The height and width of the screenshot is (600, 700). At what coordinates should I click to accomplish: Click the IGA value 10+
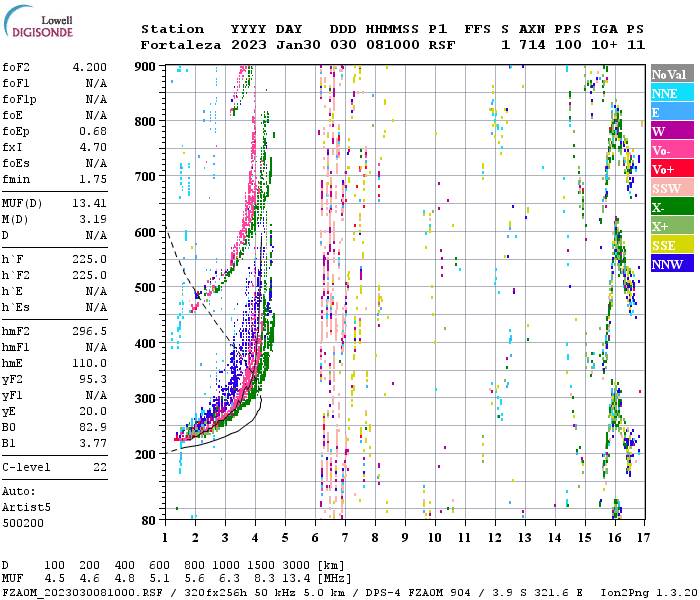click(604, 45)
